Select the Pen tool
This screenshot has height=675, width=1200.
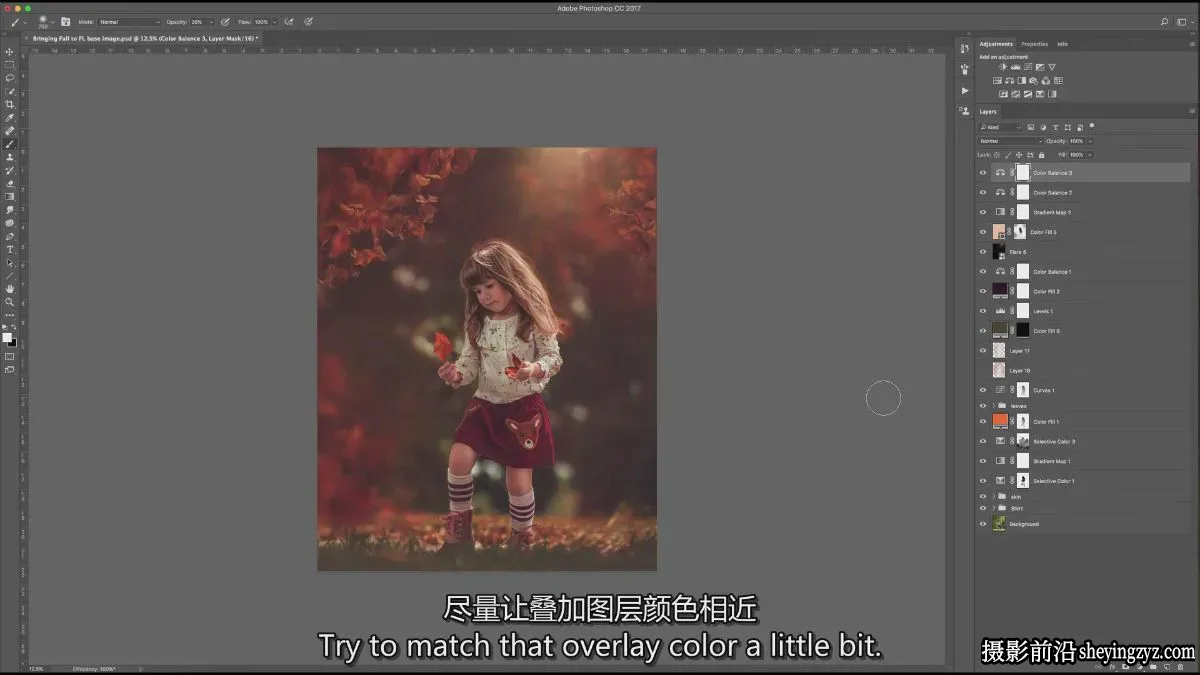tap(10, 236)
